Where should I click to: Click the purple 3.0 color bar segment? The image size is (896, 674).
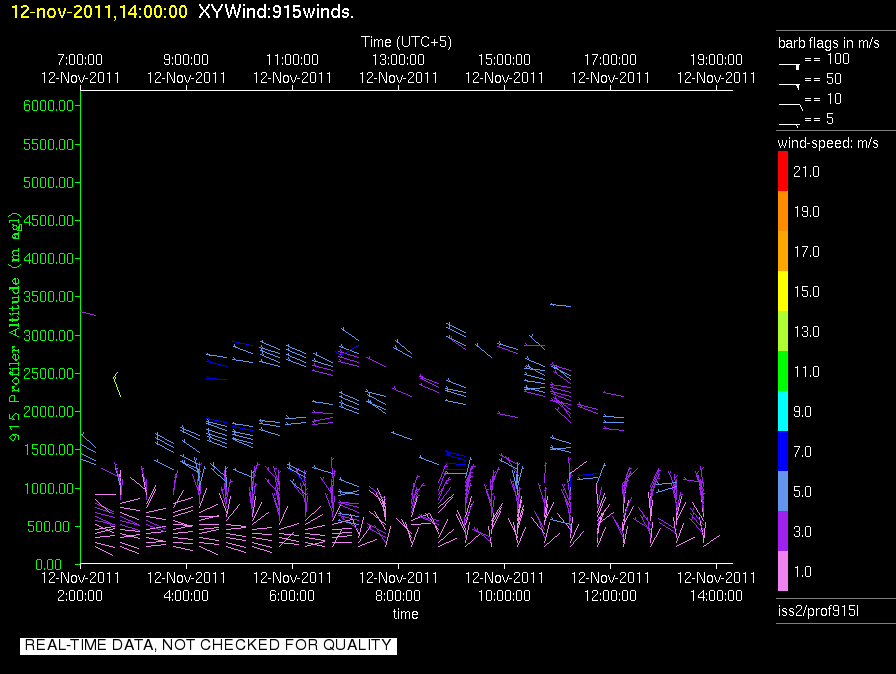783,531
